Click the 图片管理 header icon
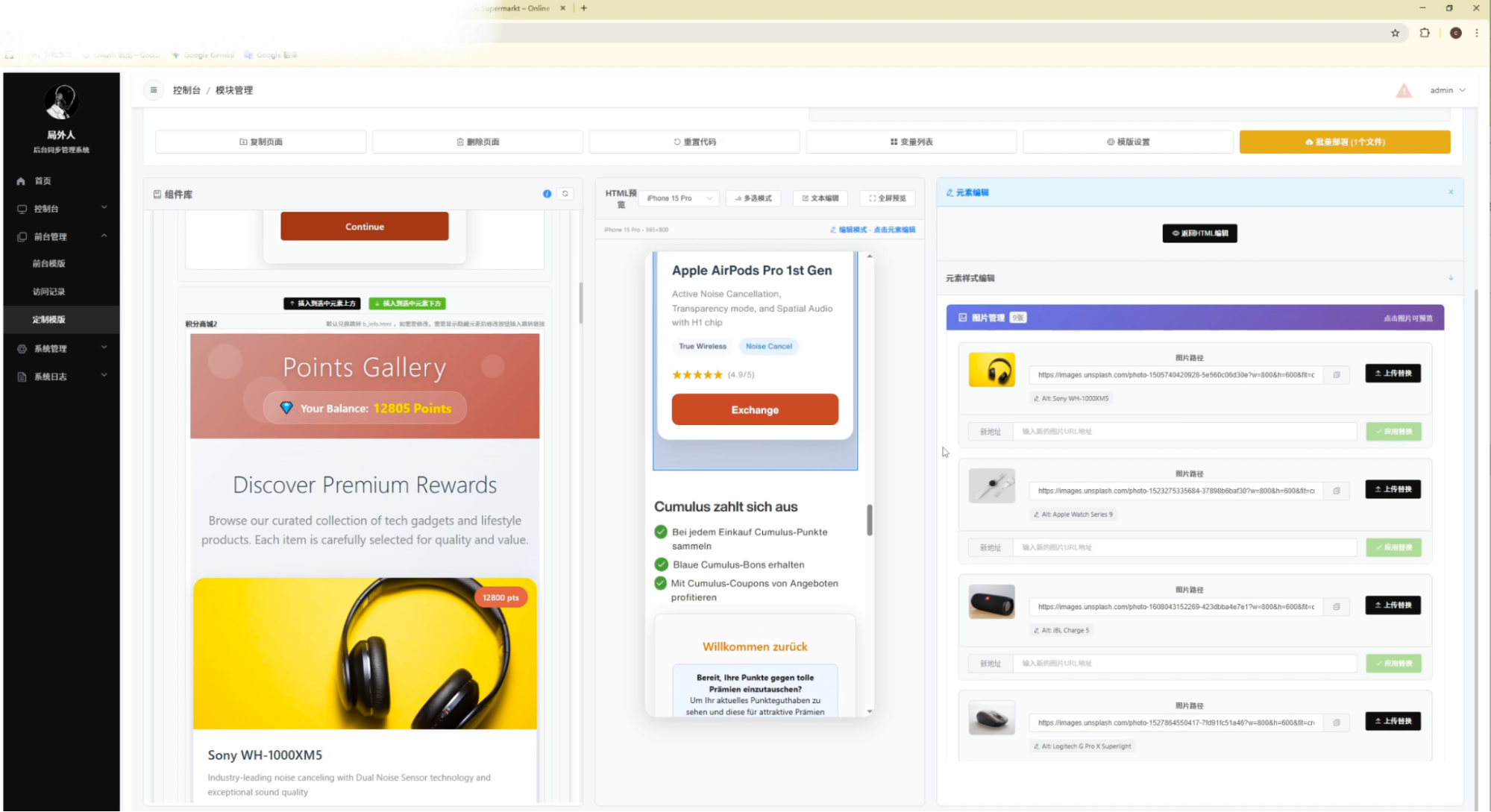 [962, 318]
